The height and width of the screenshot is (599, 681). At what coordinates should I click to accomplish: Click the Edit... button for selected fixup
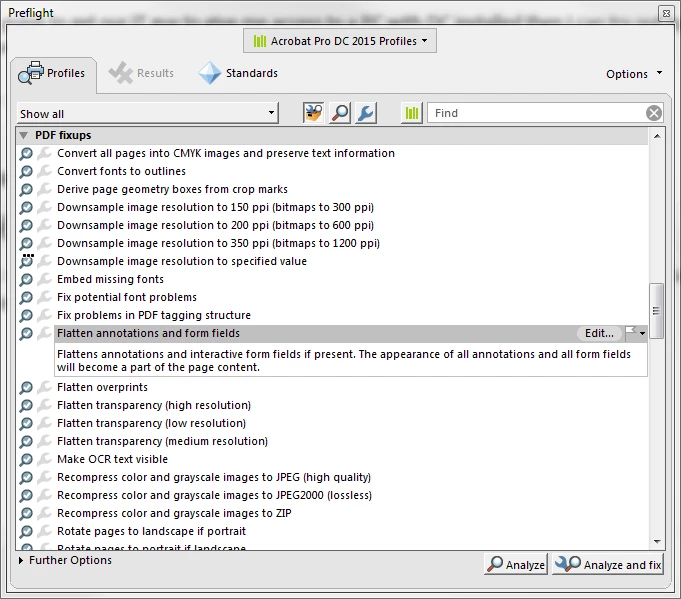(599, 333)
